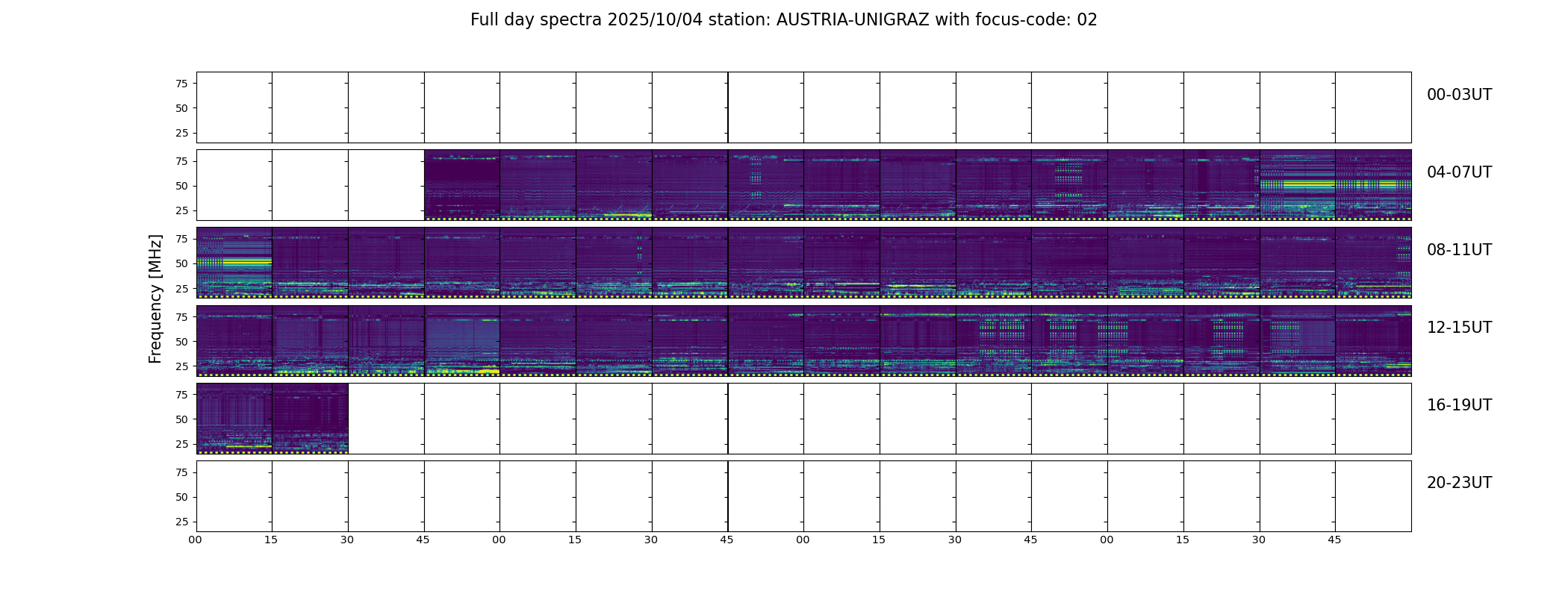Click the rightmost "45" x-axis tick label
Viewport: 1568px width, 597px height.
click(1334, 540)
